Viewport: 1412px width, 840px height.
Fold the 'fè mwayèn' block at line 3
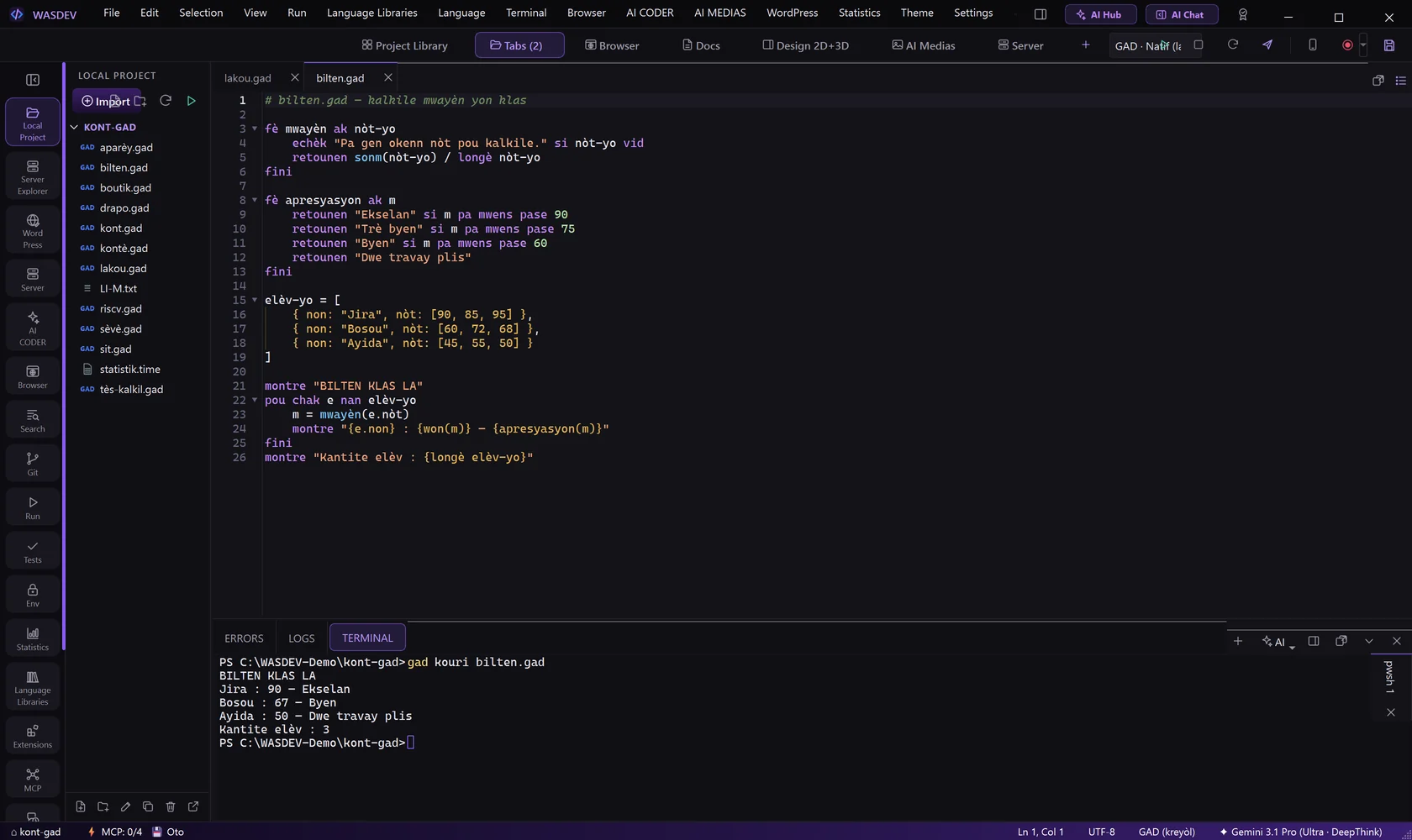tap(255, 129)
